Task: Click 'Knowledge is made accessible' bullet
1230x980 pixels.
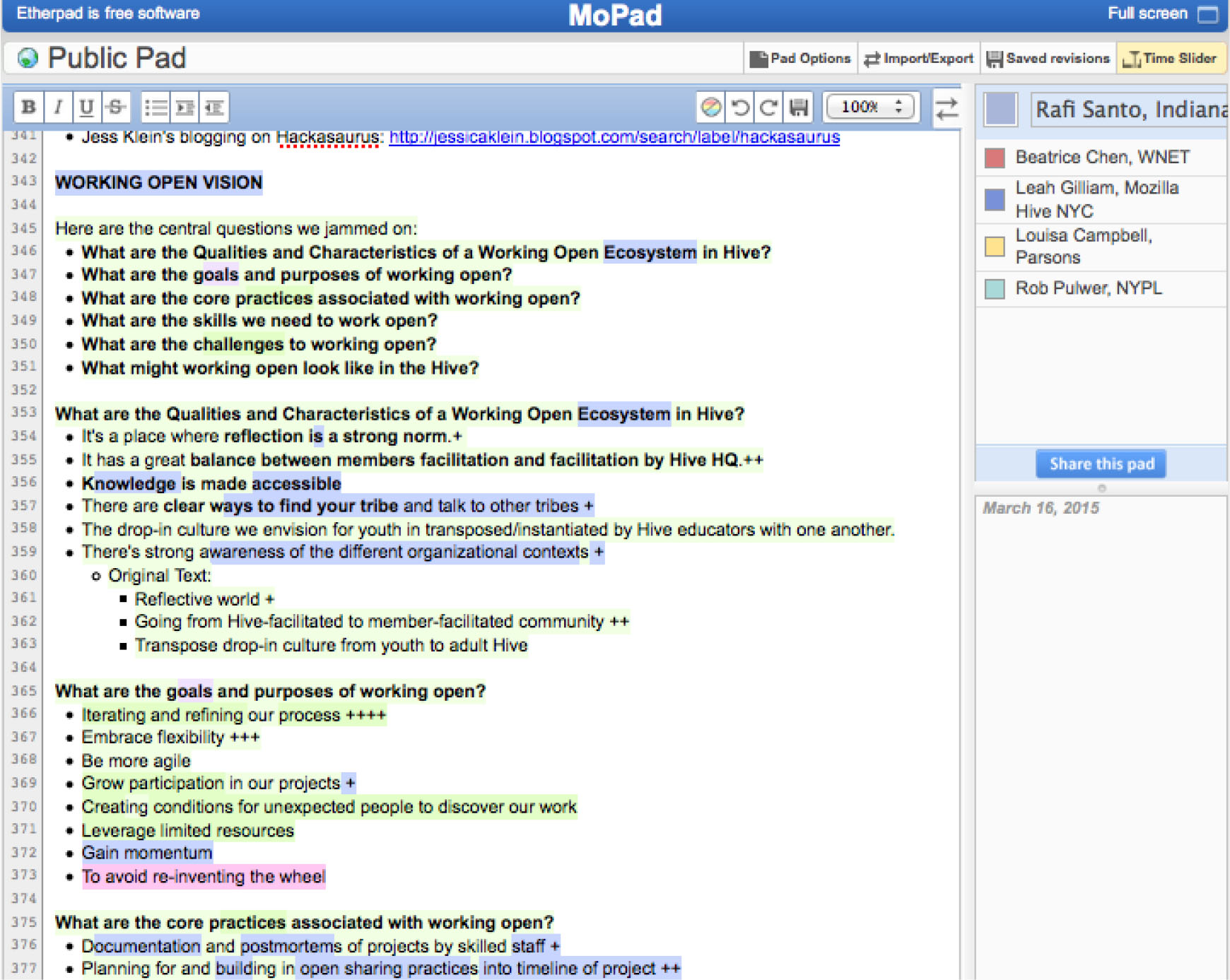Action: pyautogui.click(x=211, y=483)
